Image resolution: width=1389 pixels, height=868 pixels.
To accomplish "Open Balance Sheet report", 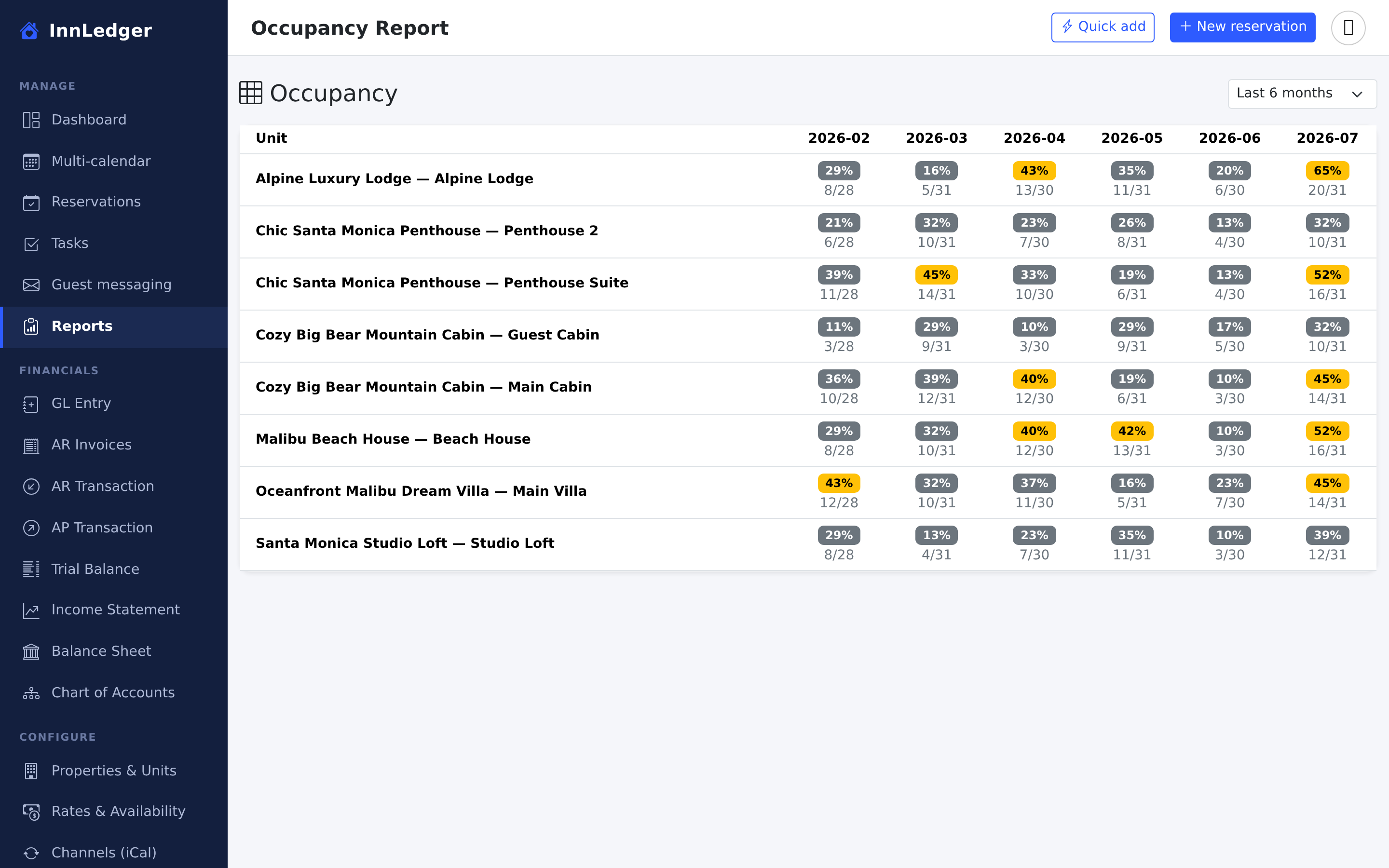I will pos(114,651).
